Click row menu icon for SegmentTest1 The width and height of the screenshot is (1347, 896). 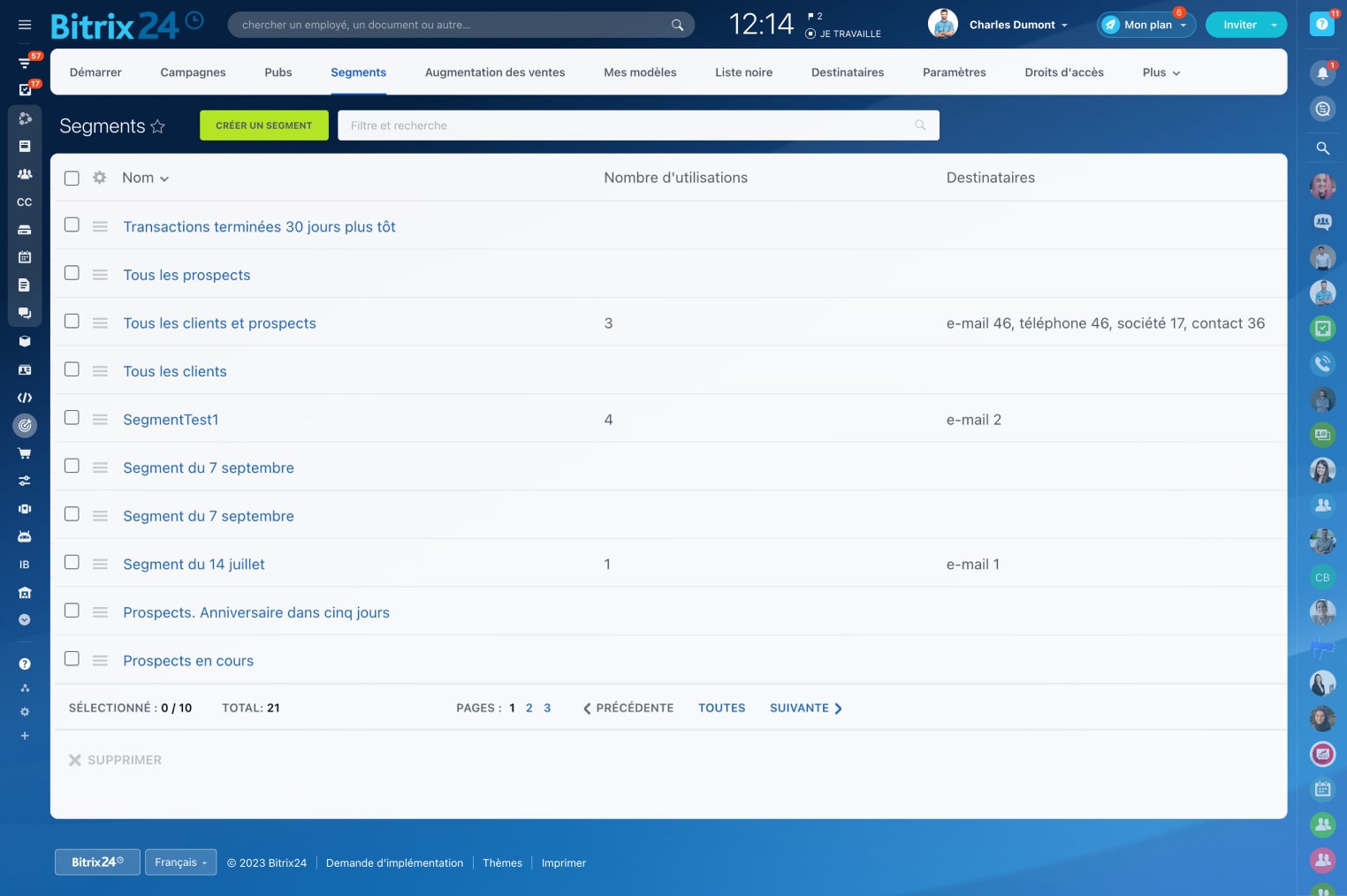[x=101, y=420]
